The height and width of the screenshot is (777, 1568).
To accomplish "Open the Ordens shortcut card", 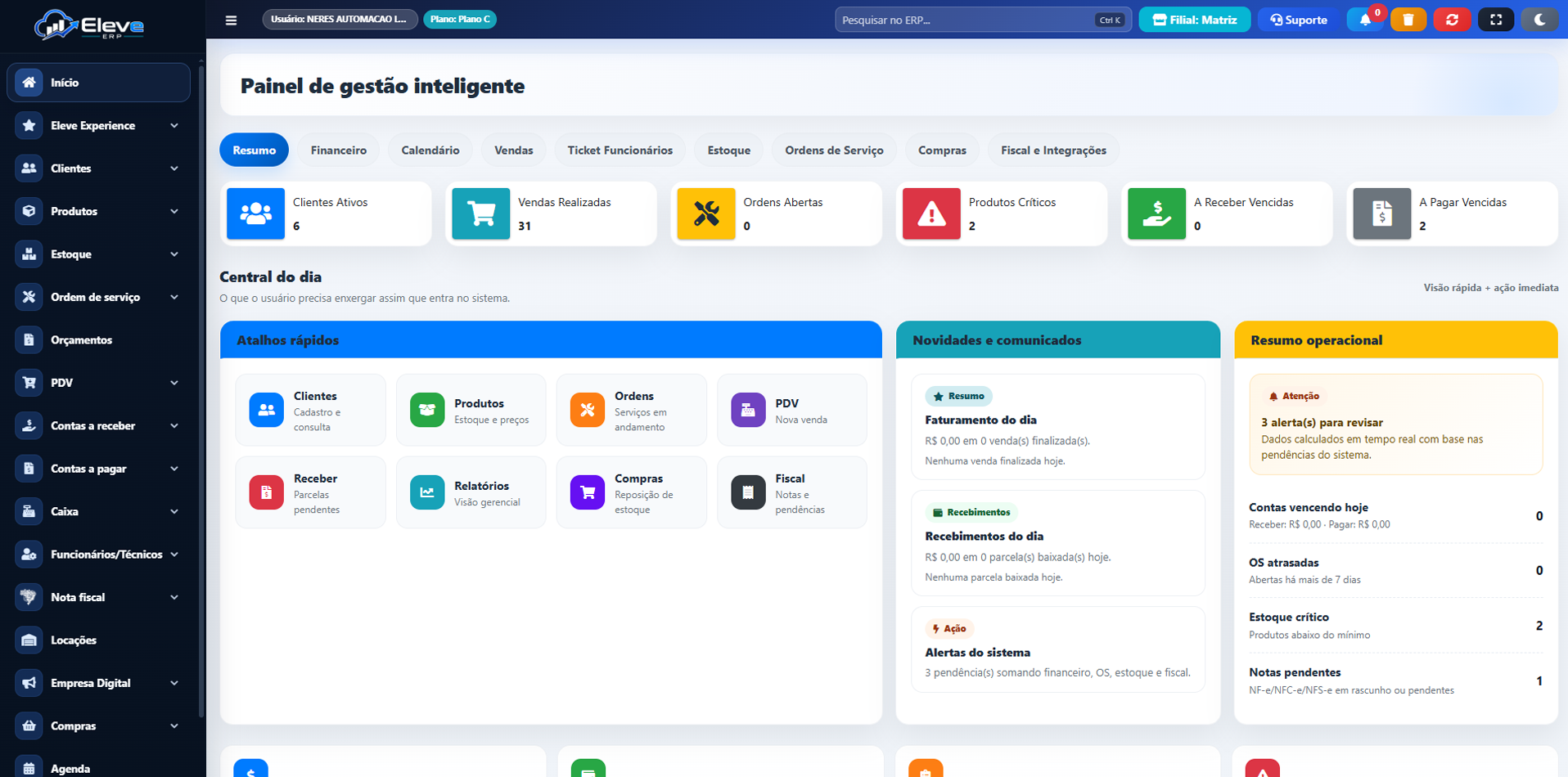I will coord(631,410).
